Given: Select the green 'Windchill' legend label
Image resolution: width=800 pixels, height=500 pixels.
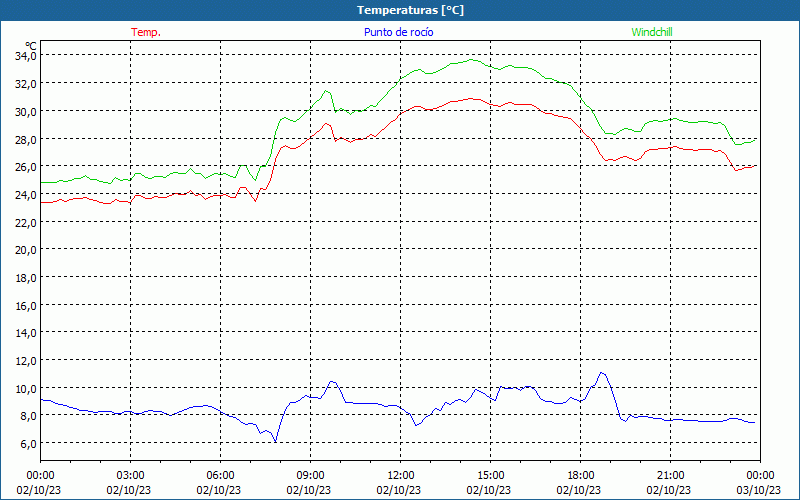Looking at the screenshot, I should click(x=652, y=32).
